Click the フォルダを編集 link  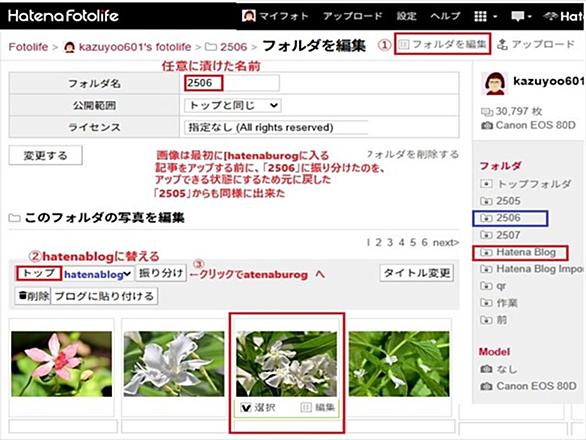pos(442,44)
